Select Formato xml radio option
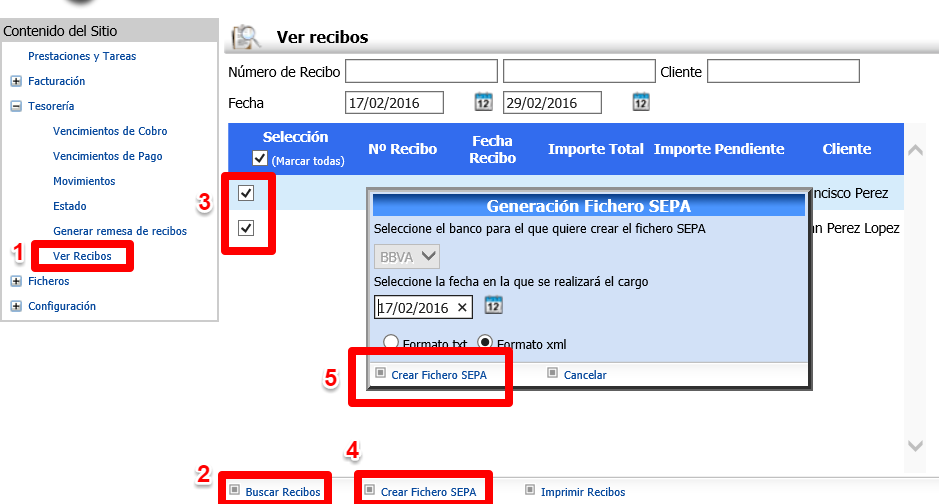Viewport: 939px width, 504px height. (485, 342)
